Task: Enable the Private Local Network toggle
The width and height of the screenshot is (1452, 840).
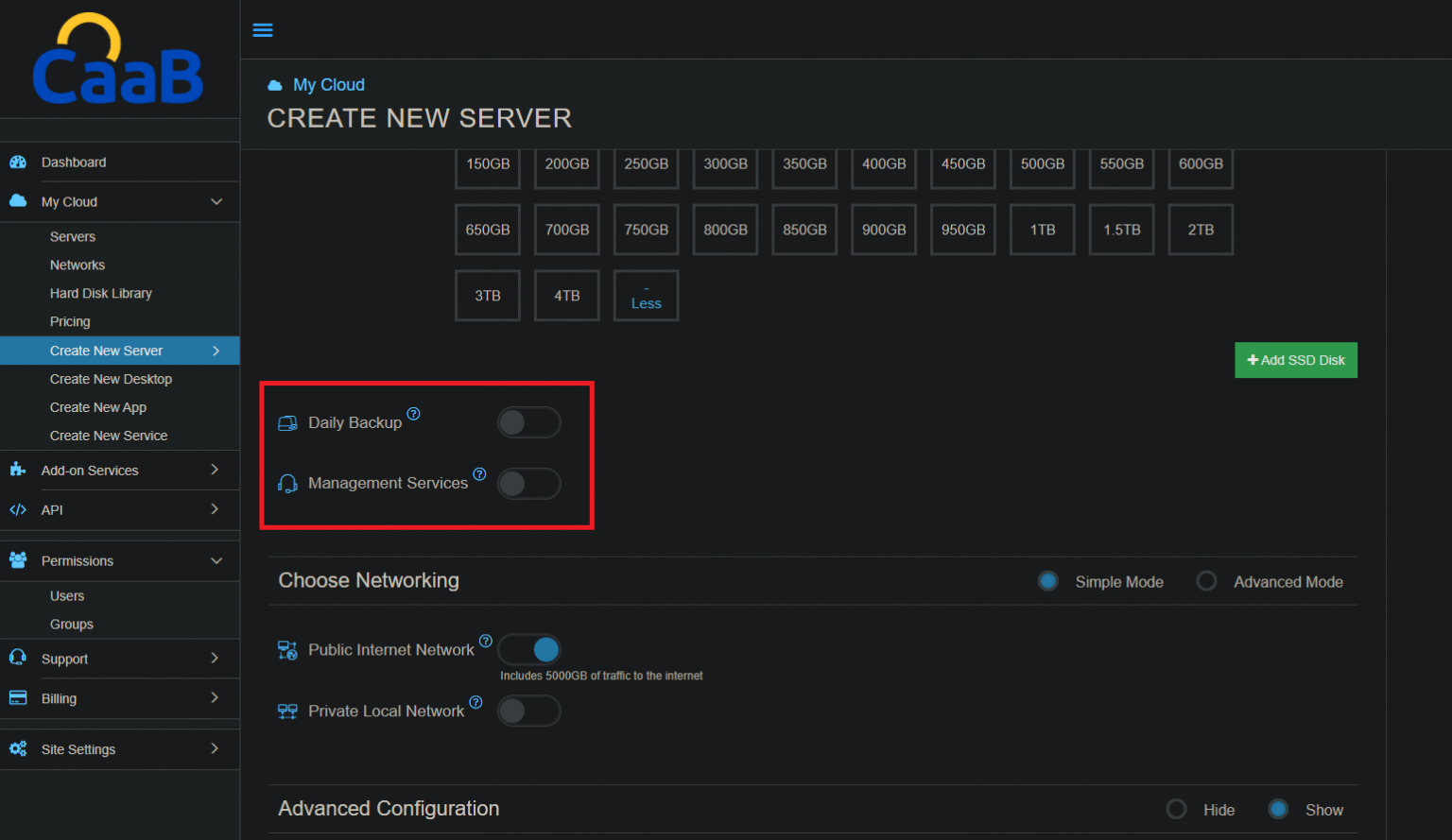Action: 529,711
